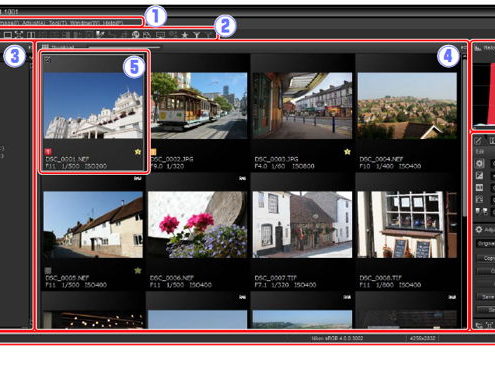
Task: Click exposure info F7.1 1/320 ISO400
Action: [x=285, y=285]
